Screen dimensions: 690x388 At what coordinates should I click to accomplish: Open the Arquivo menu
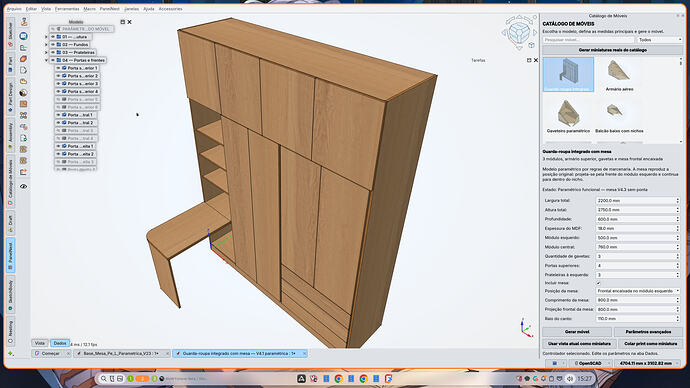point(14,9)
